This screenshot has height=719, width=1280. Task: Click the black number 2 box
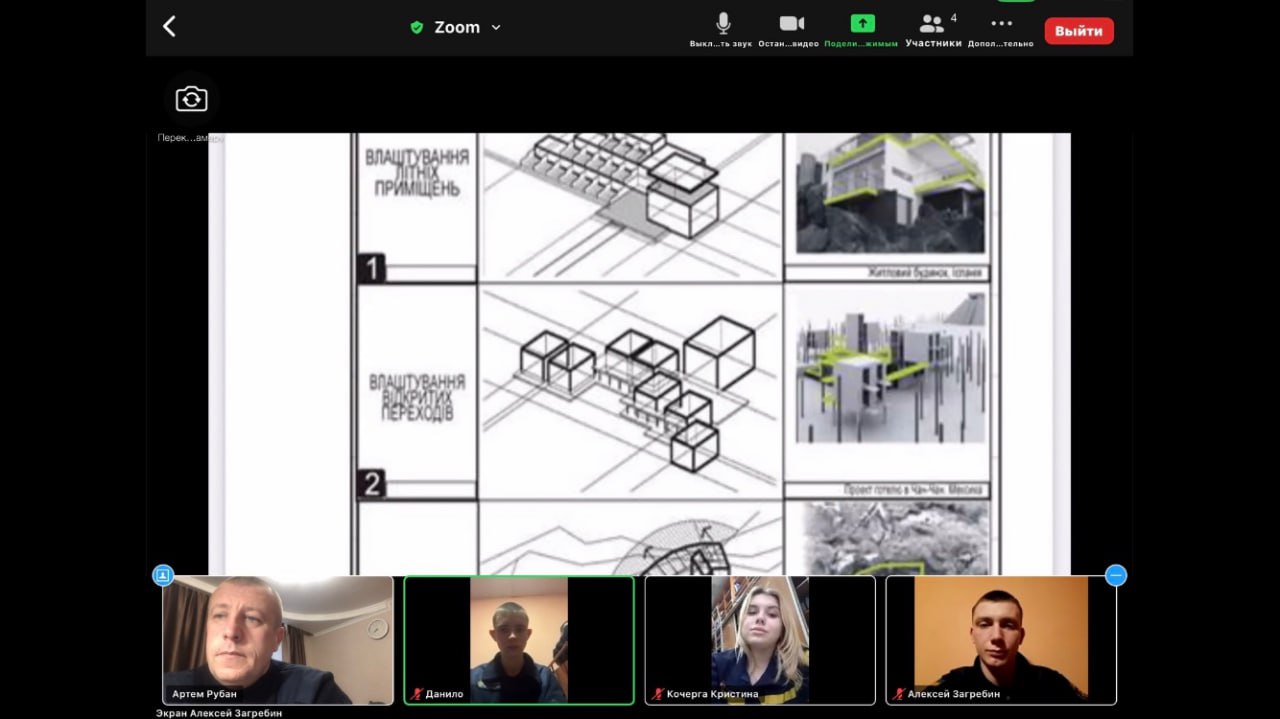point(372,485)
